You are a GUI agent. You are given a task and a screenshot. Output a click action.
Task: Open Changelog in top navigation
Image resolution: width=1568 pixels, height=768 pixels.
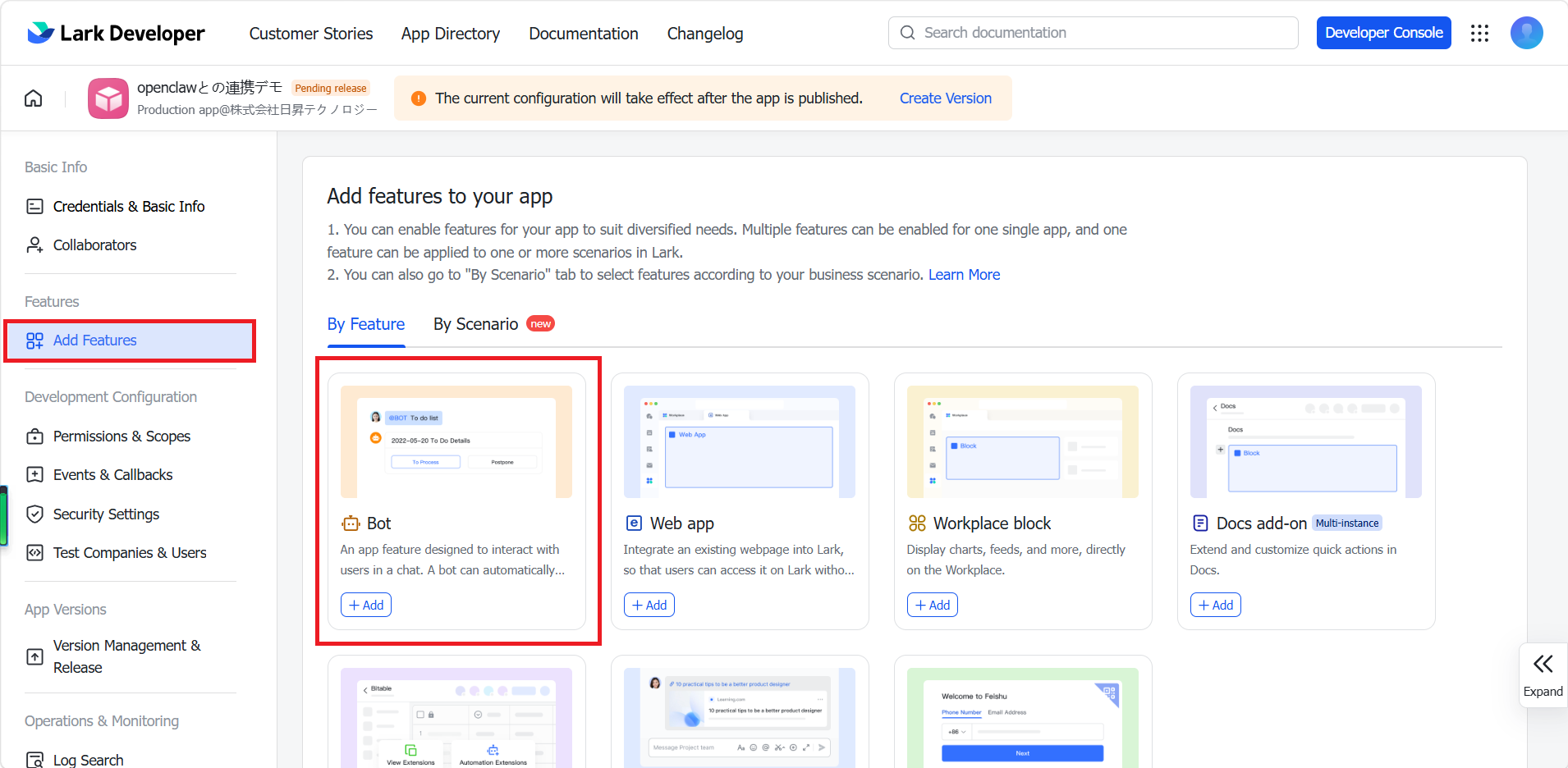click(x=705, y=34)
